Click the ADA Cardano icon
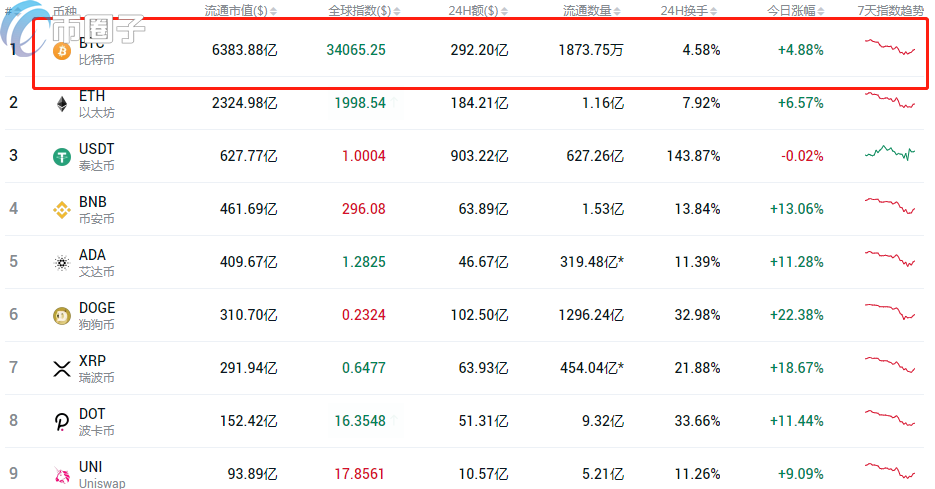This screenshot has height=489, width=935. [61, 262]
